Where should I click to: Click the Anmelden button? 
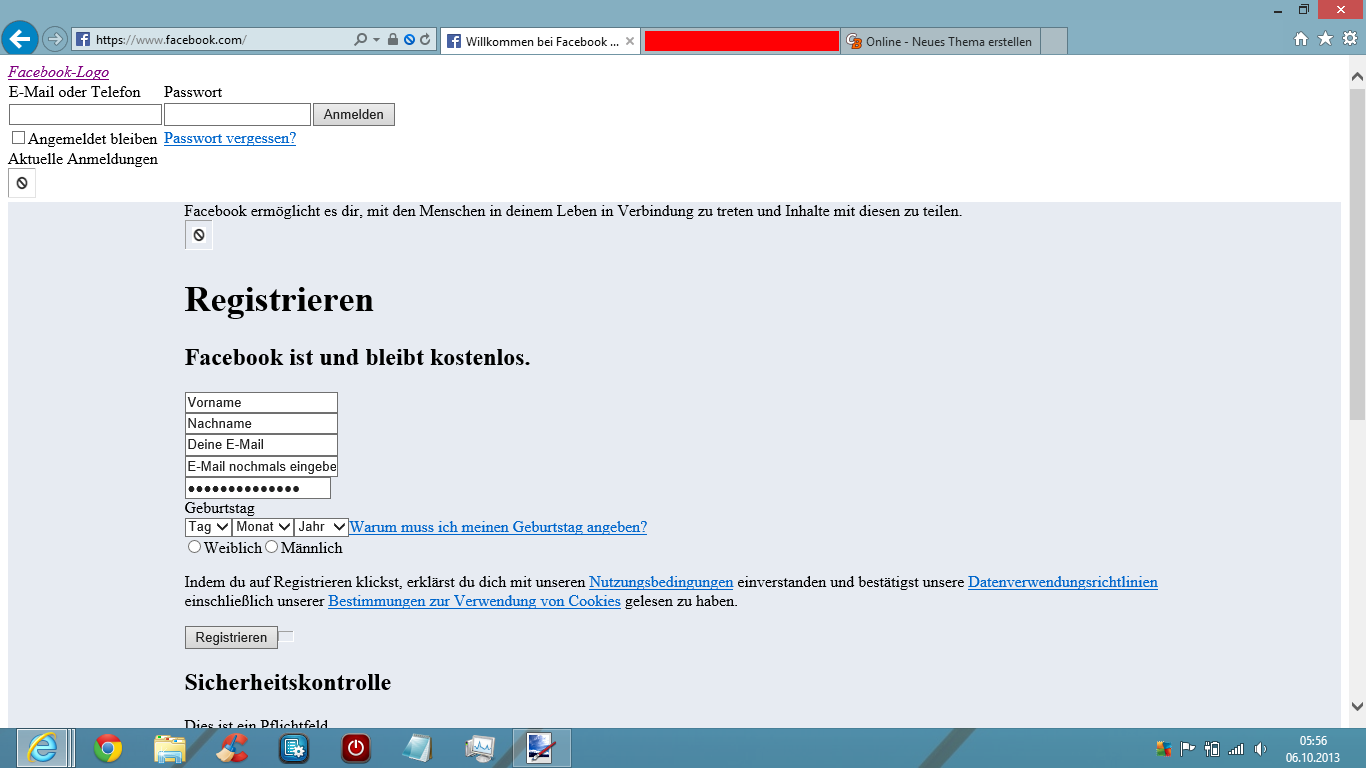tap(354, 115)
